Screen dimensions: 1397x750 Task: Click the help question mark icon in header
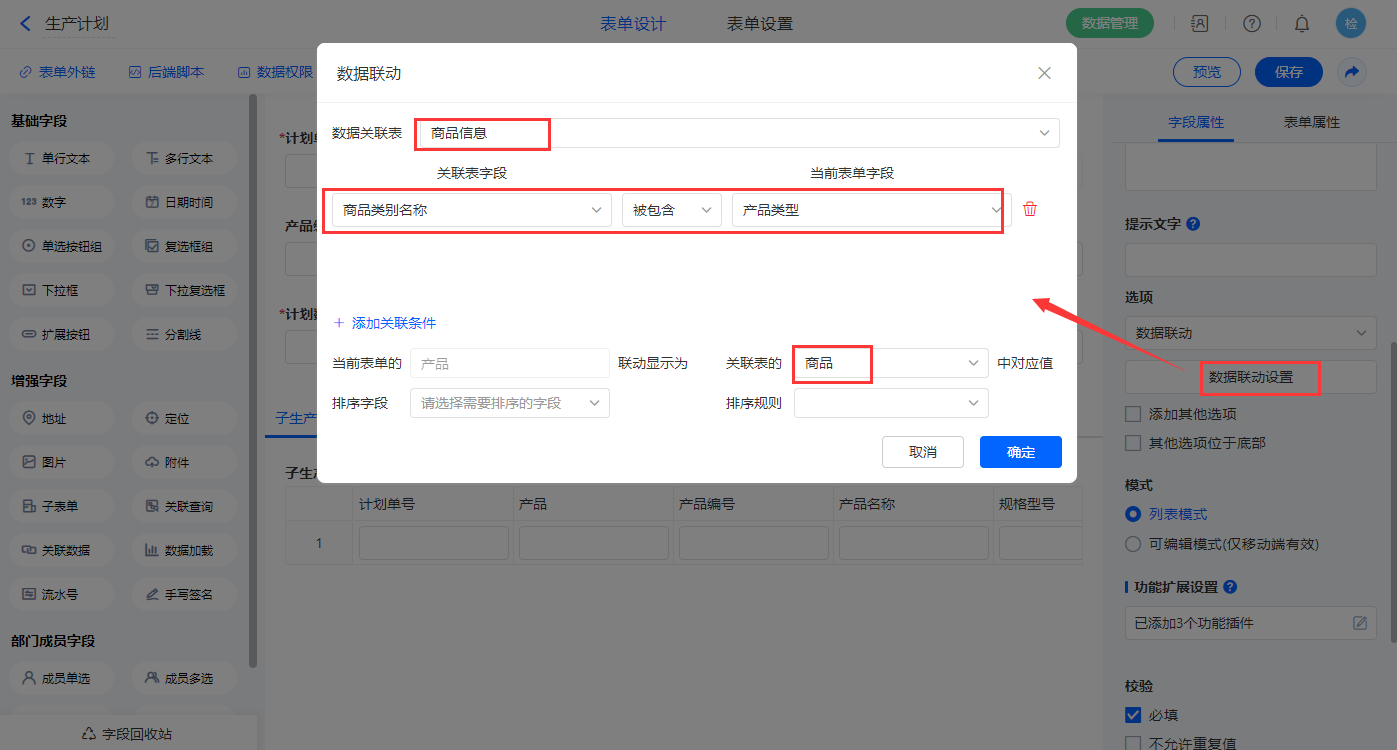(x=1251, y=23)
